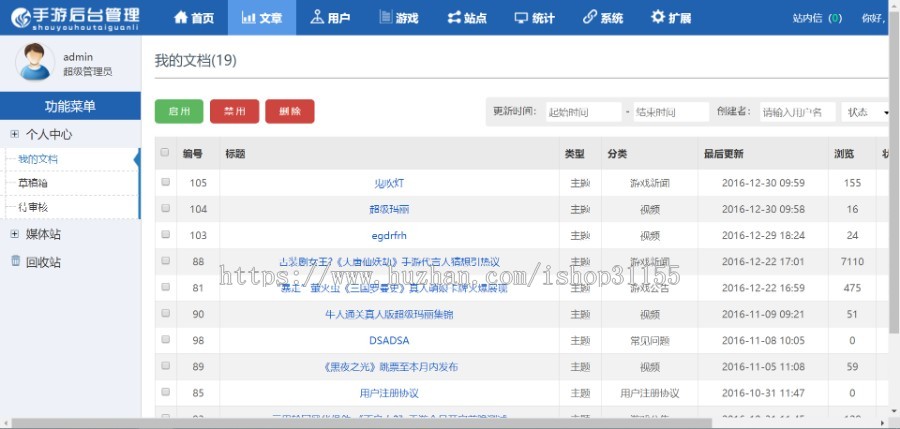
Task: Click the bar chart icon beside 文章
Action: [x=249, y=17]
